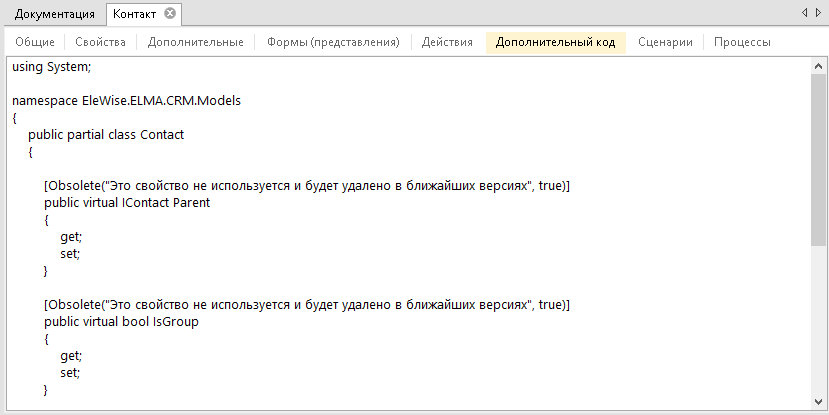Viewport: 829px width, 415px height.
Task: Click the empty scrollbar track below the thumb
Action: coord(818,320)
